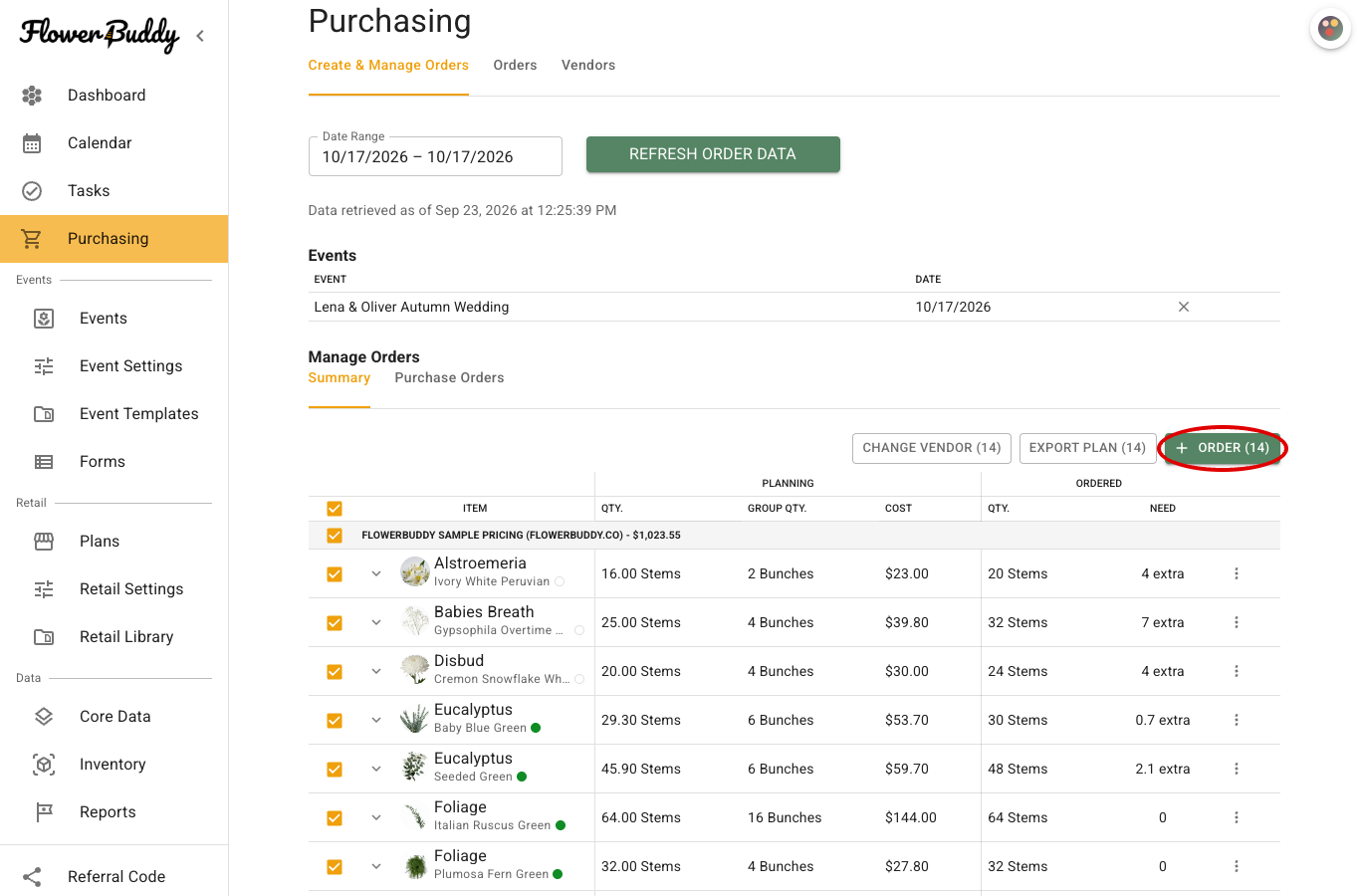Expand the Alstroemeria row details
This screenshot has height=896, width=1359.
point(376,573)
